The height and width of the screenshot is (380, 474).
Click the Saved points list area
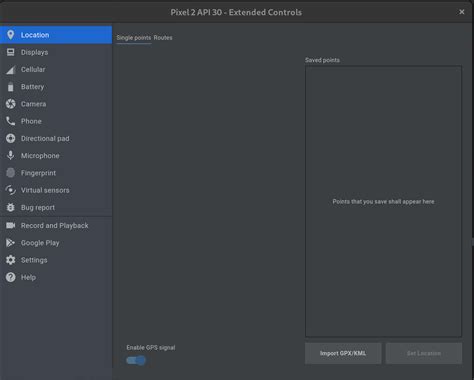(x=383, y=201)
